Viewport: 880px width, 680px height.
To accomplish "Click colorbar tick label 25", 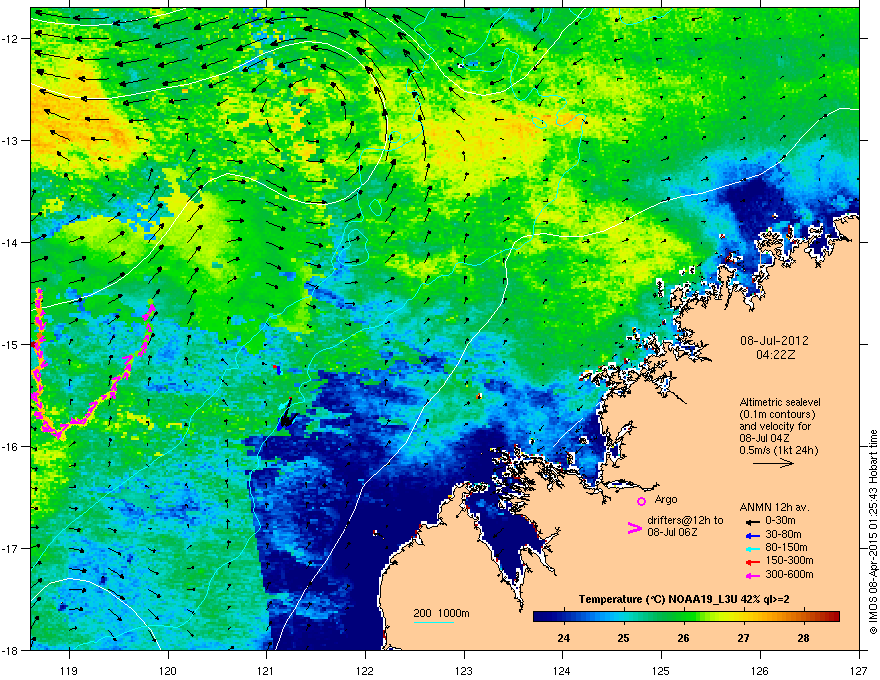I will coord(624,638).
